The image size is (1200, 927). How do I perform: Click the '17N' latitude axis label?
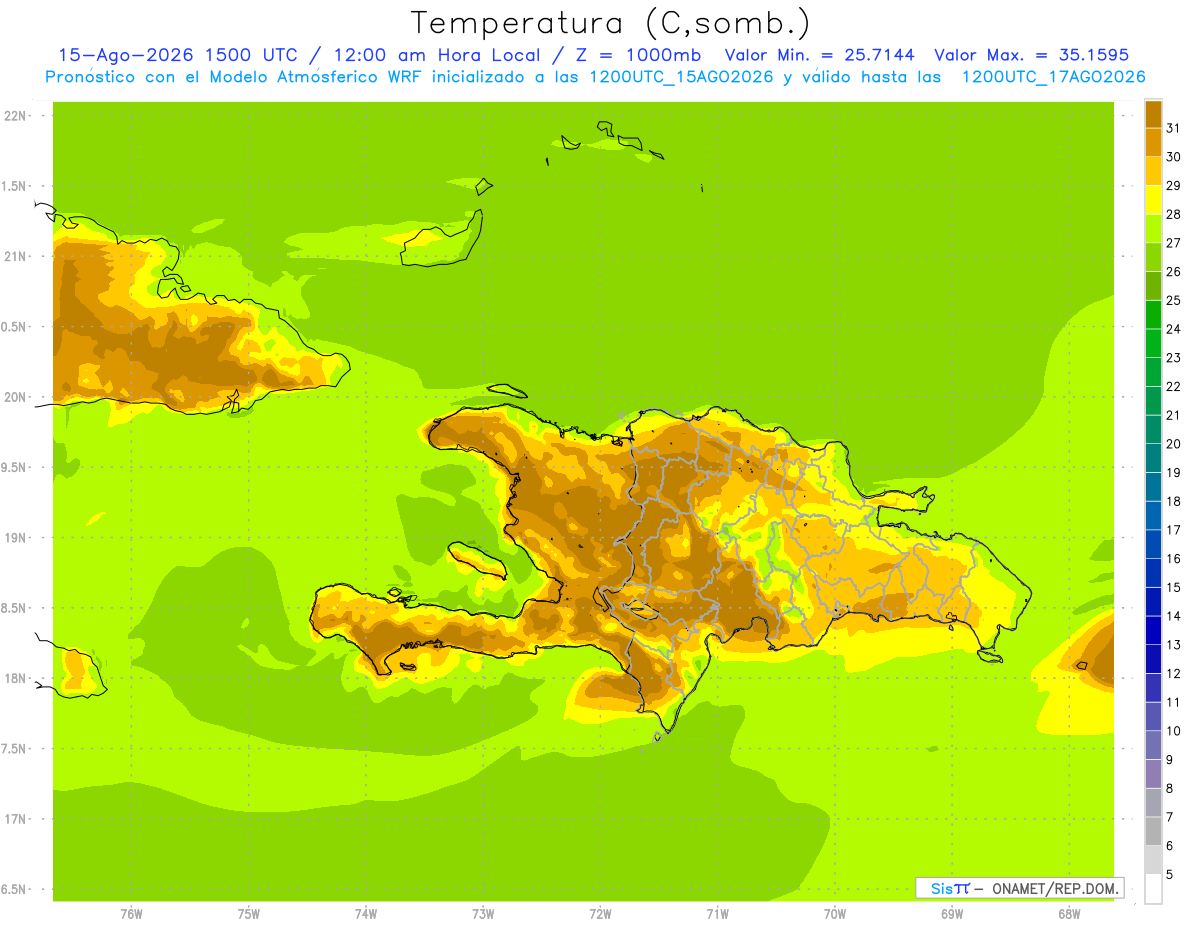point(16,820)
